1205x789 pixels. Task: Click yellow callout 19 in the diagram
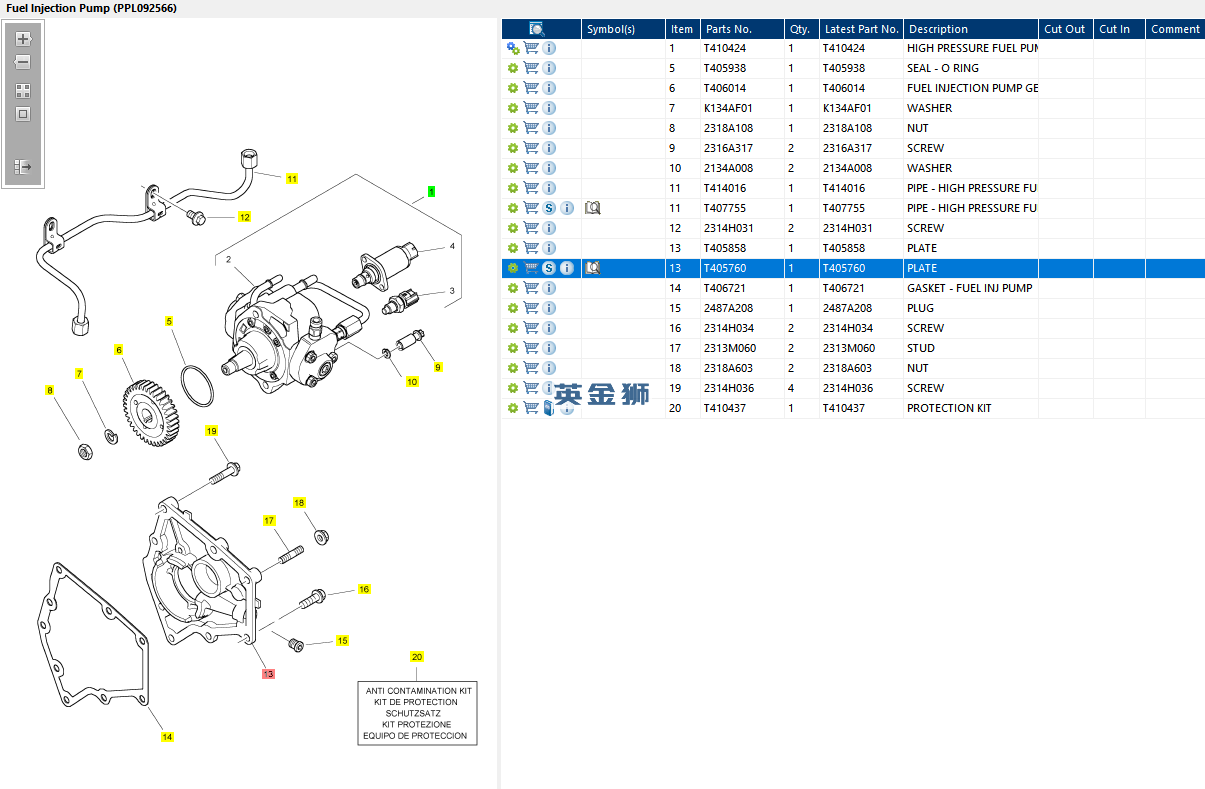click(x=211, y=431)
